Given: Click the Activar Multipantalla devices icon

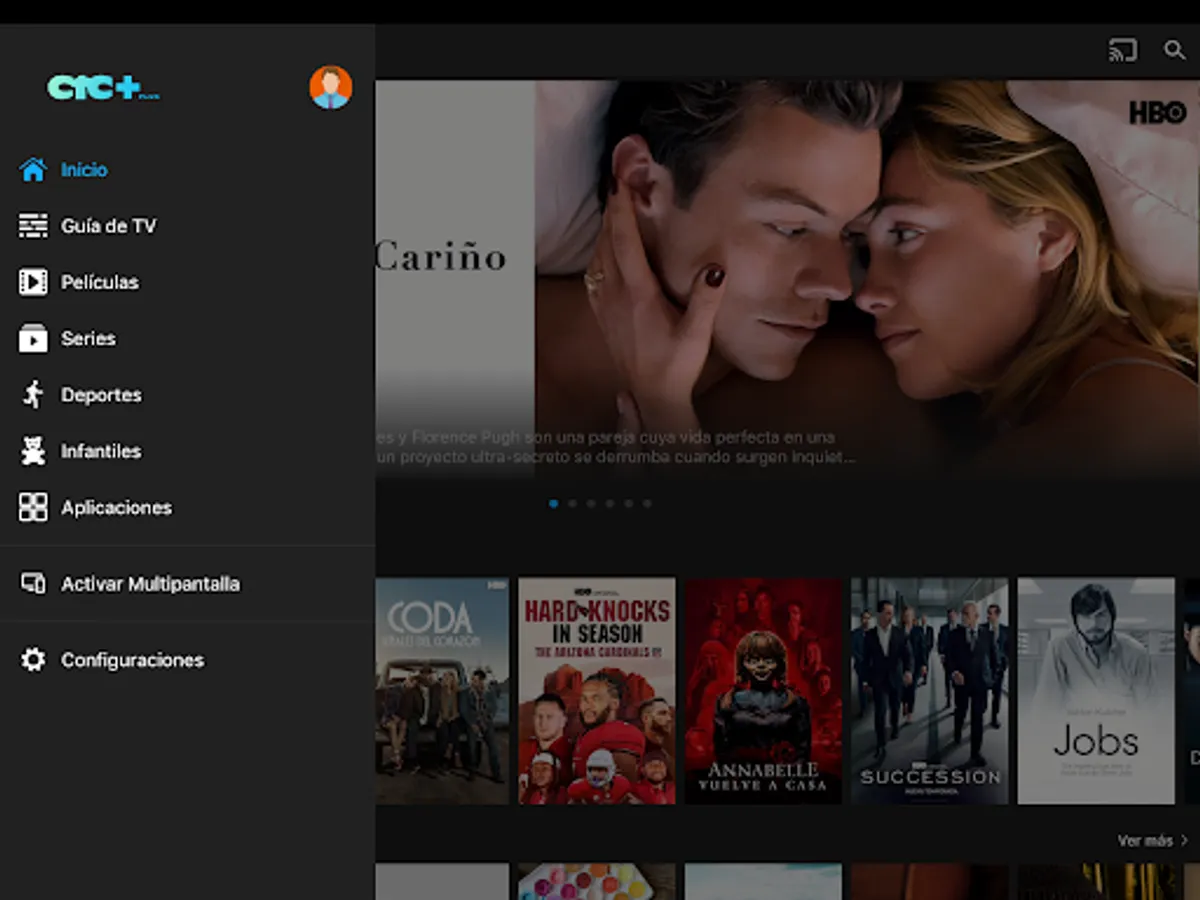Looking at the screenshot, I should [x=33, y=584].
